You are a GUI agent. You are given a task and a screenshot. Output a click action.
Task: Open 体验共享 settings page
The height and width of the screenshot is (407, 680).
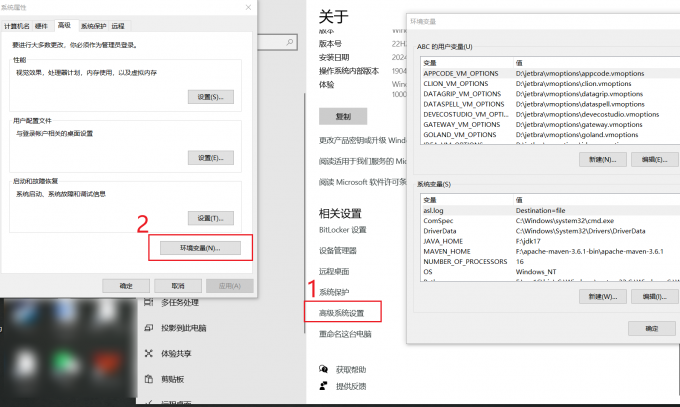176,354
